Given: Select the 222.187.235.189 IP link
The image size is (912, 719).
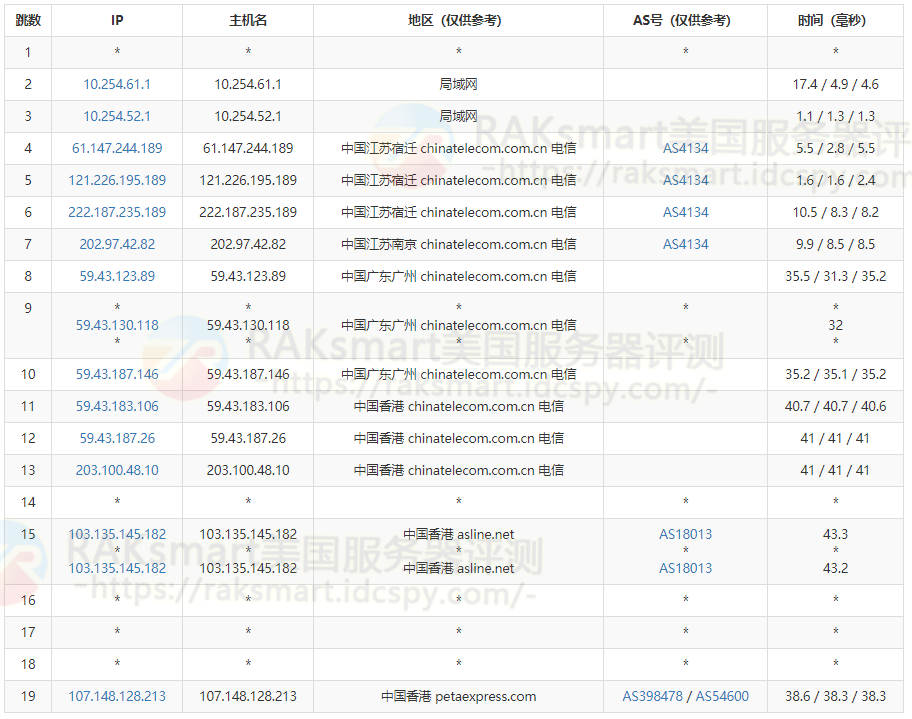Looking at the screenshot, I should [117, 213].
